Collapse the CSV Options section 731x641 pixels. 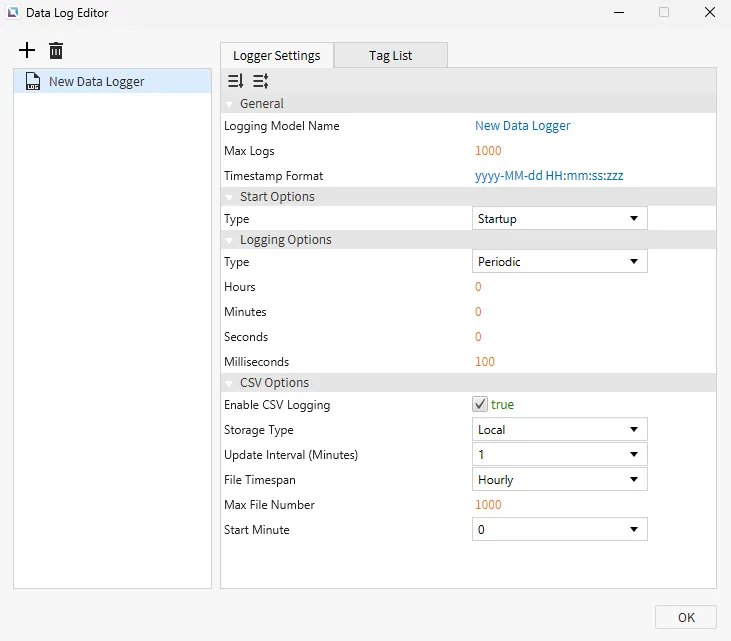229,383
